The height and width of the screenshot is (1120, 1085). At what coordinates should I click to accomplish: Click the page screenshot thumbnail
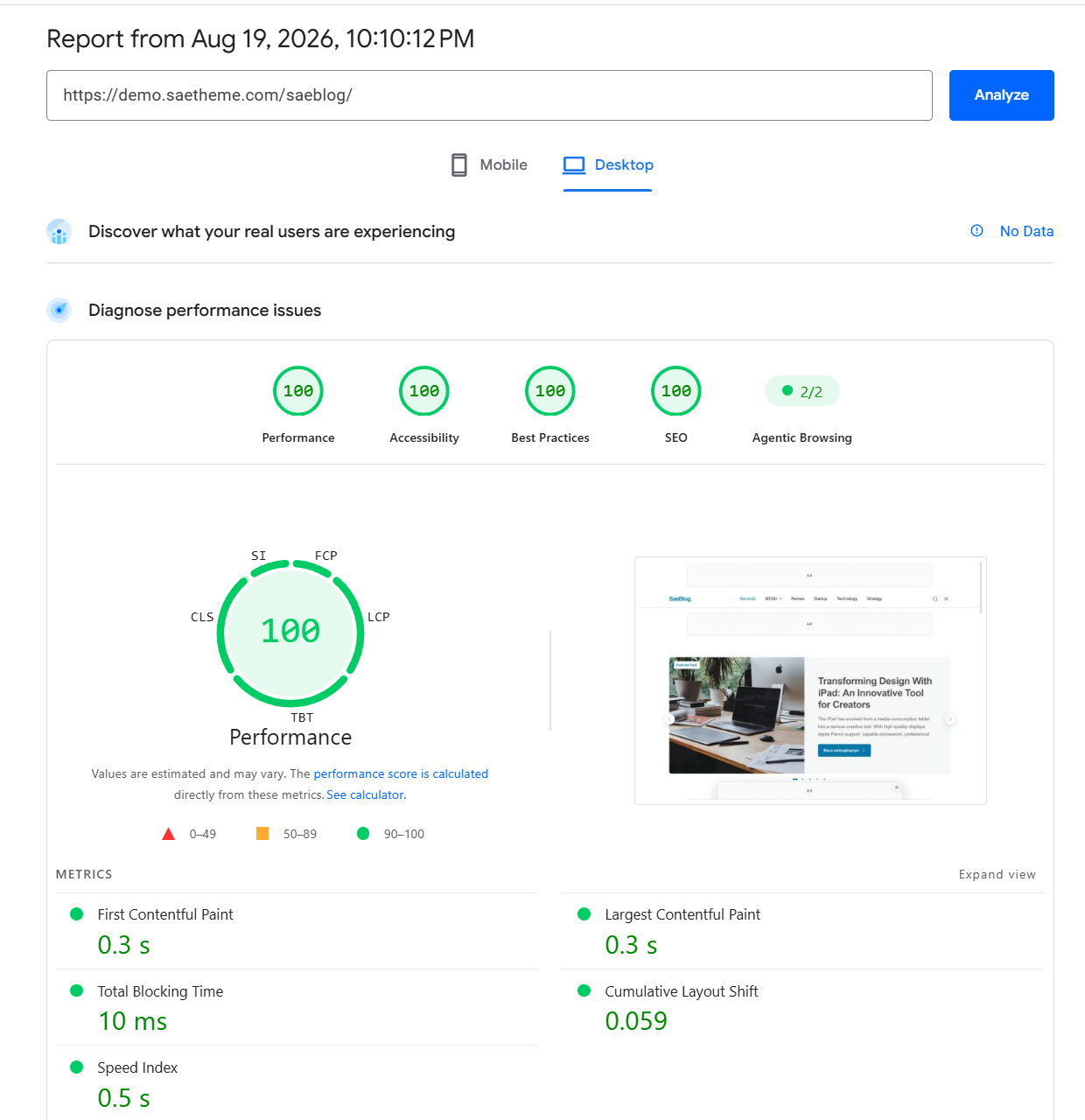pos(810,681)
